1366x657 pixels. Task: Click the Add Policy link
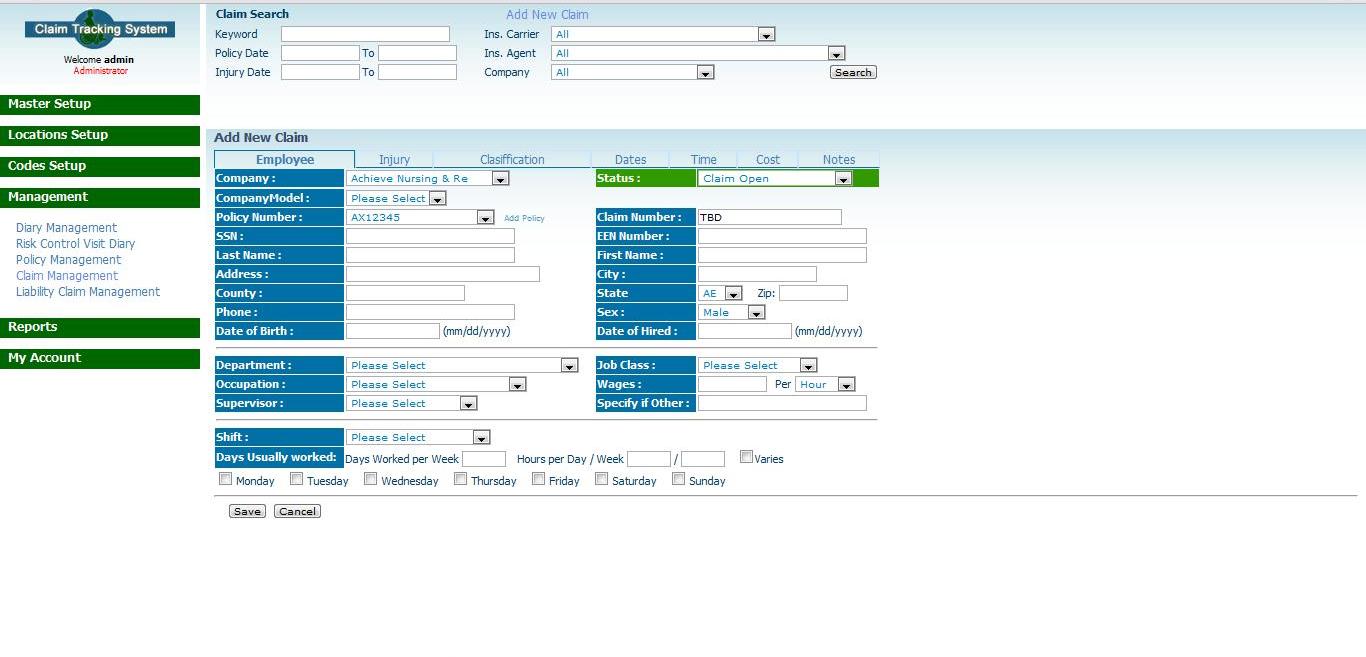(524, 218)
